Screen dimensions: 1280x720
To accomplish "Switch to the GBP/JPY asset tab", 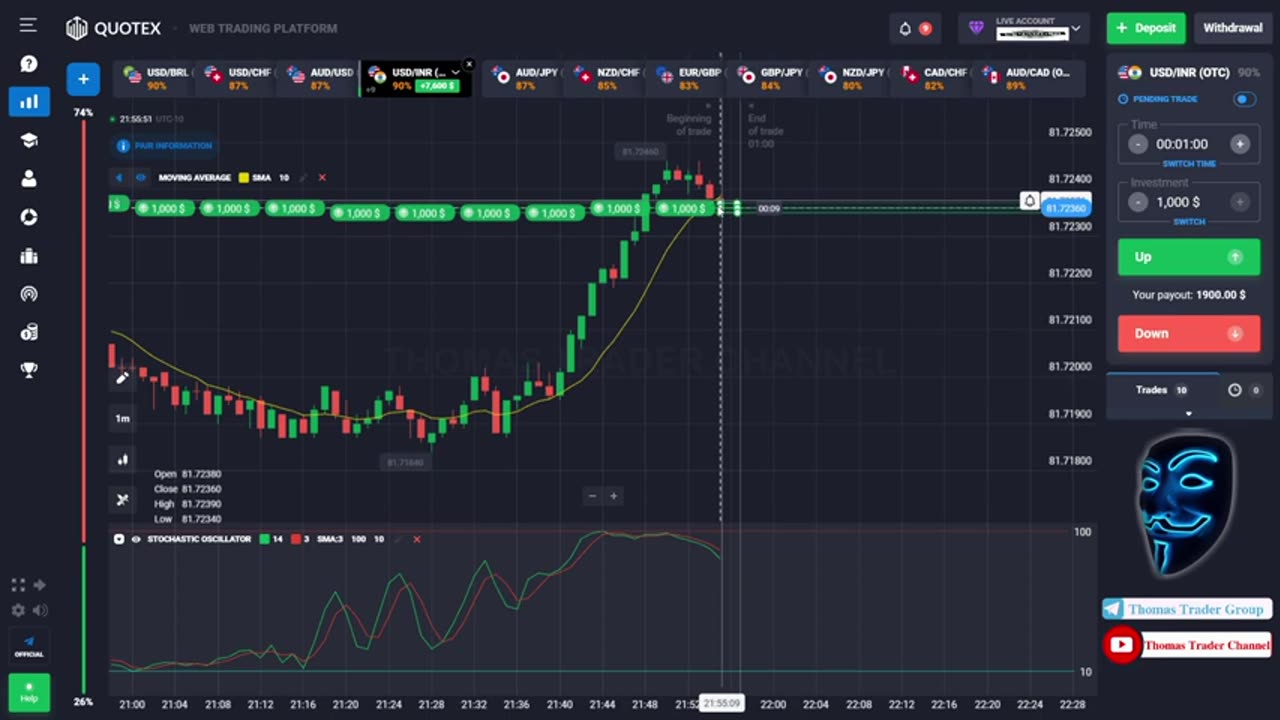I will 770,79.
